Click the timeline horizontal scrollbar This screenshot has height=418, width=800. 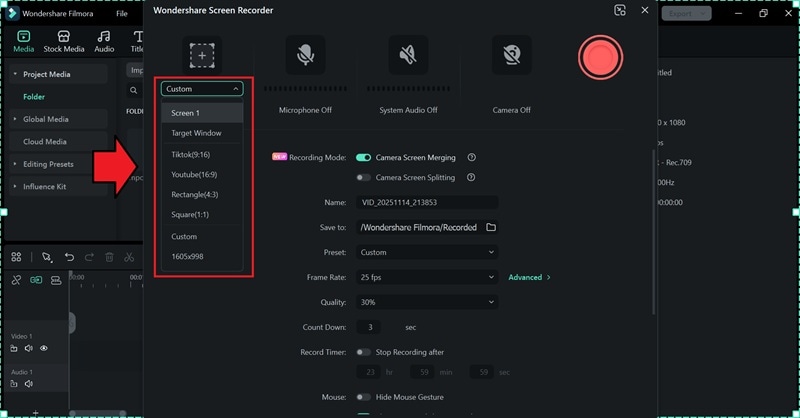click(x=97, y=413)
